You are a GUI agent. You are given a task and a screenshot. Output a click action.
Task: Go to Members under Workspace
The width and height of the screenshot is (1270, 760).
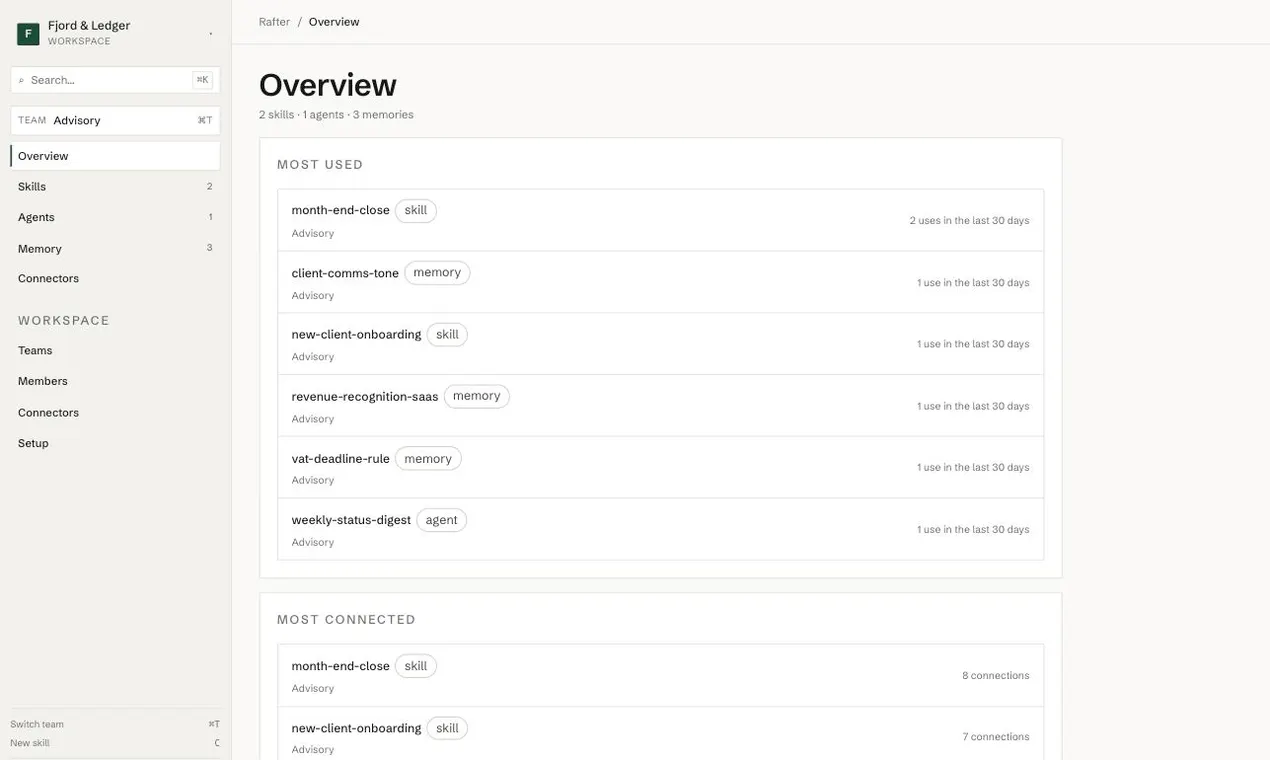pos(115,381)
